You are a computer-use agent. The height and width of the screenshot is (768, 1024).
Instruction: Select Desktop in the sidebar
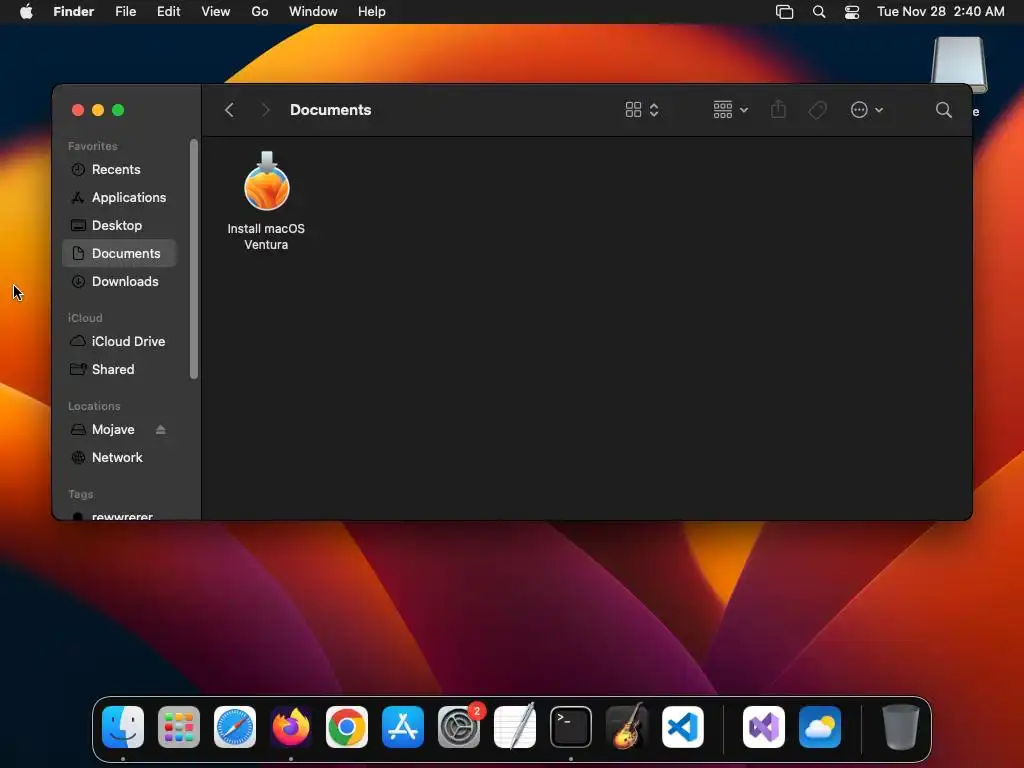[120, 225]
